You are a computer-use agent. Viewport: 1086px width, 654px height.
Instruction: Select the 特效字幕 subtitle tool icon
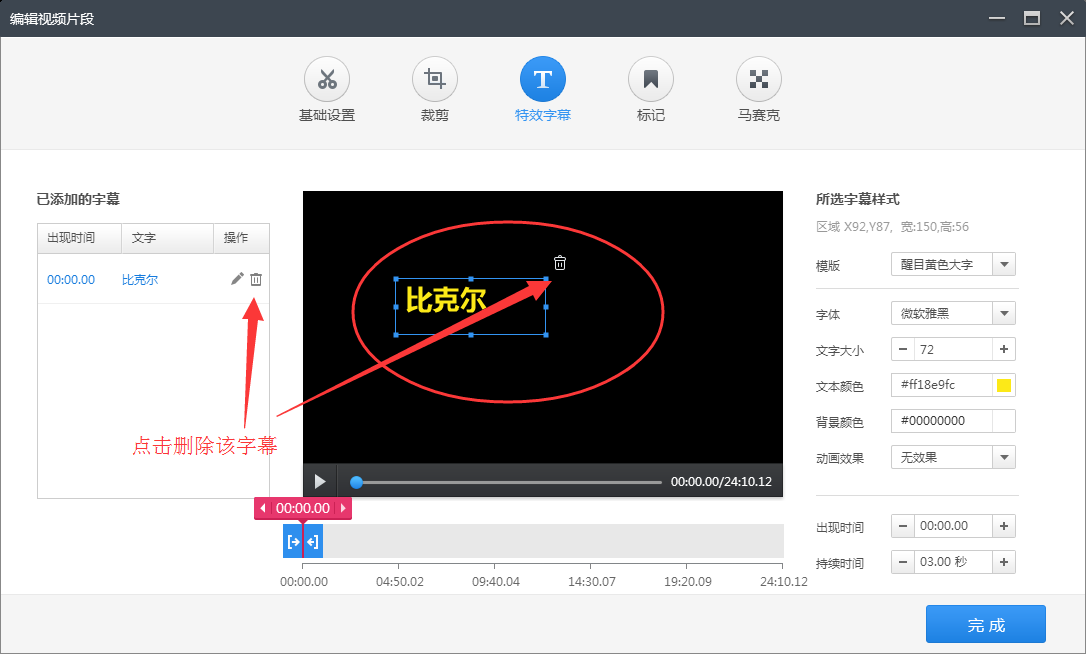[x=543, y=78]
